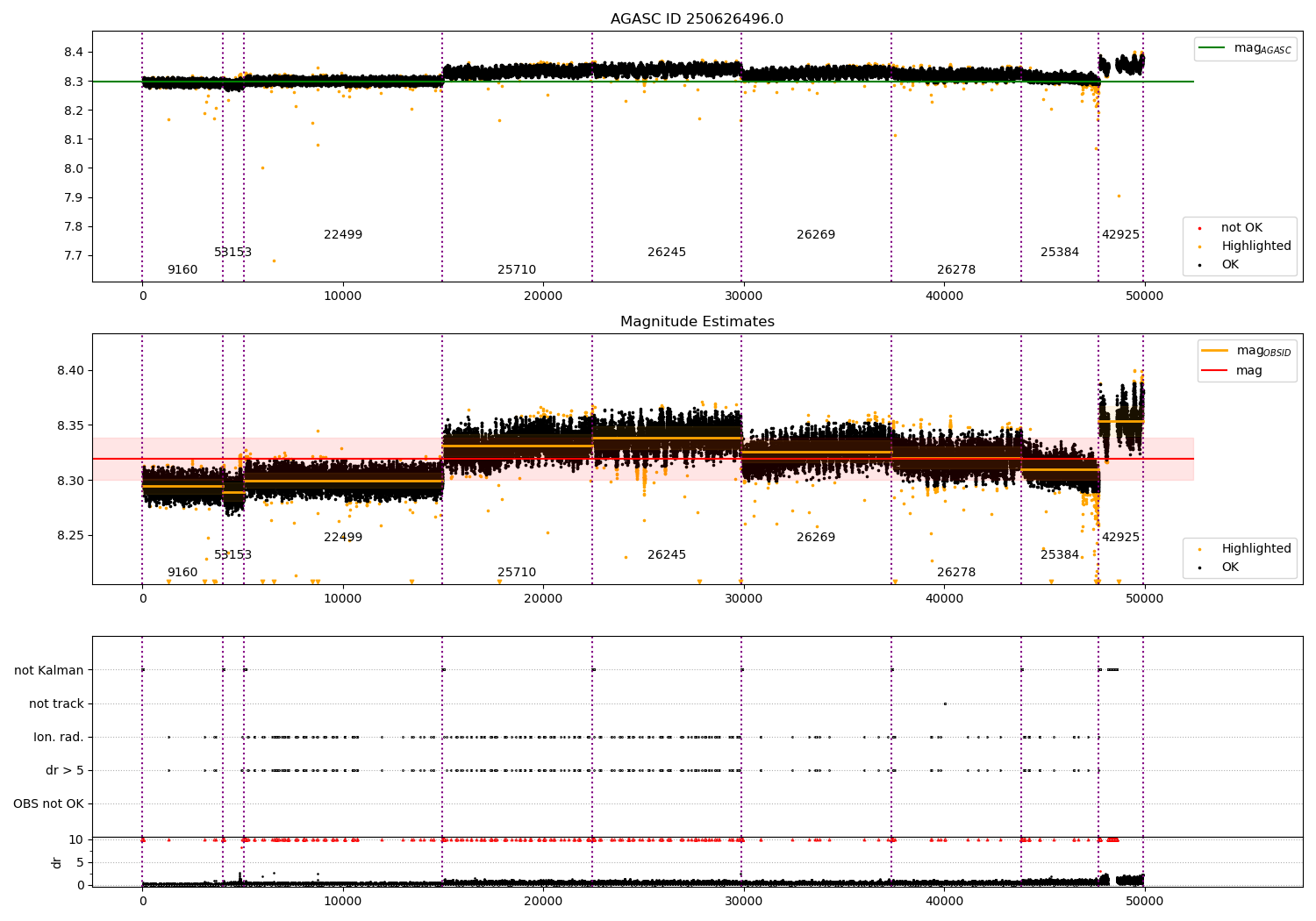Click obsid label 26278 in middle plot

(x=956, y=573)
